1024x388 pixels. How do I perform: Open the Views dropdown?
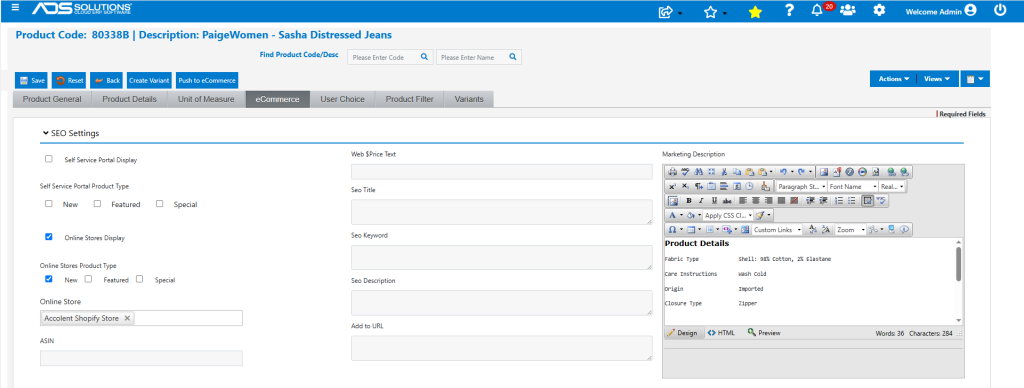pos(936,79)
